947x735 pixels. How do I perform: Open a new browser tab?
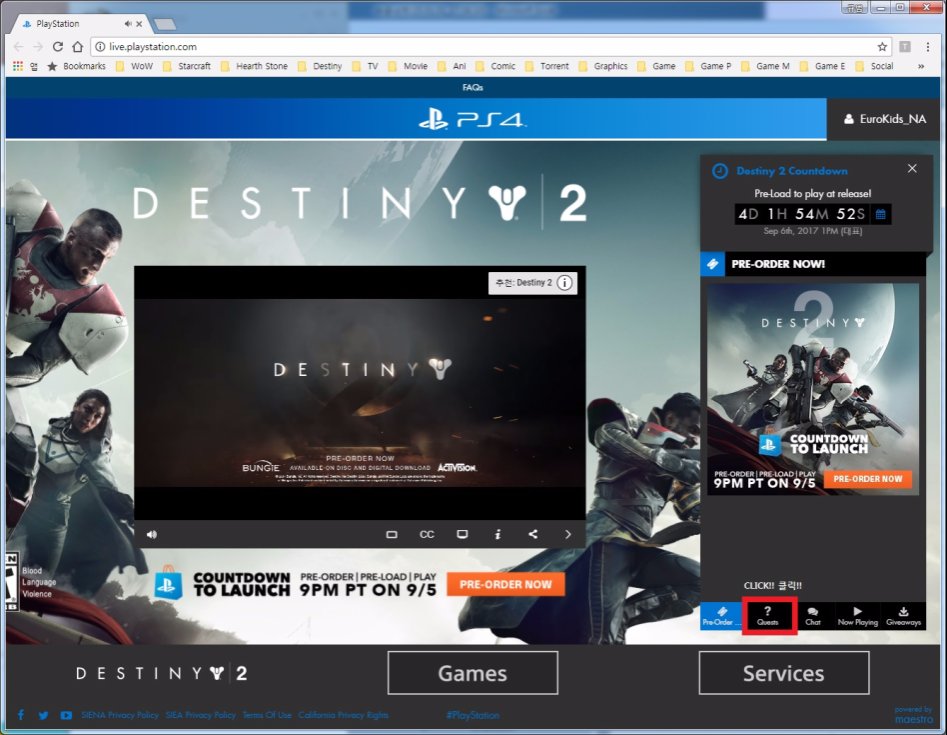click(165, 24)
